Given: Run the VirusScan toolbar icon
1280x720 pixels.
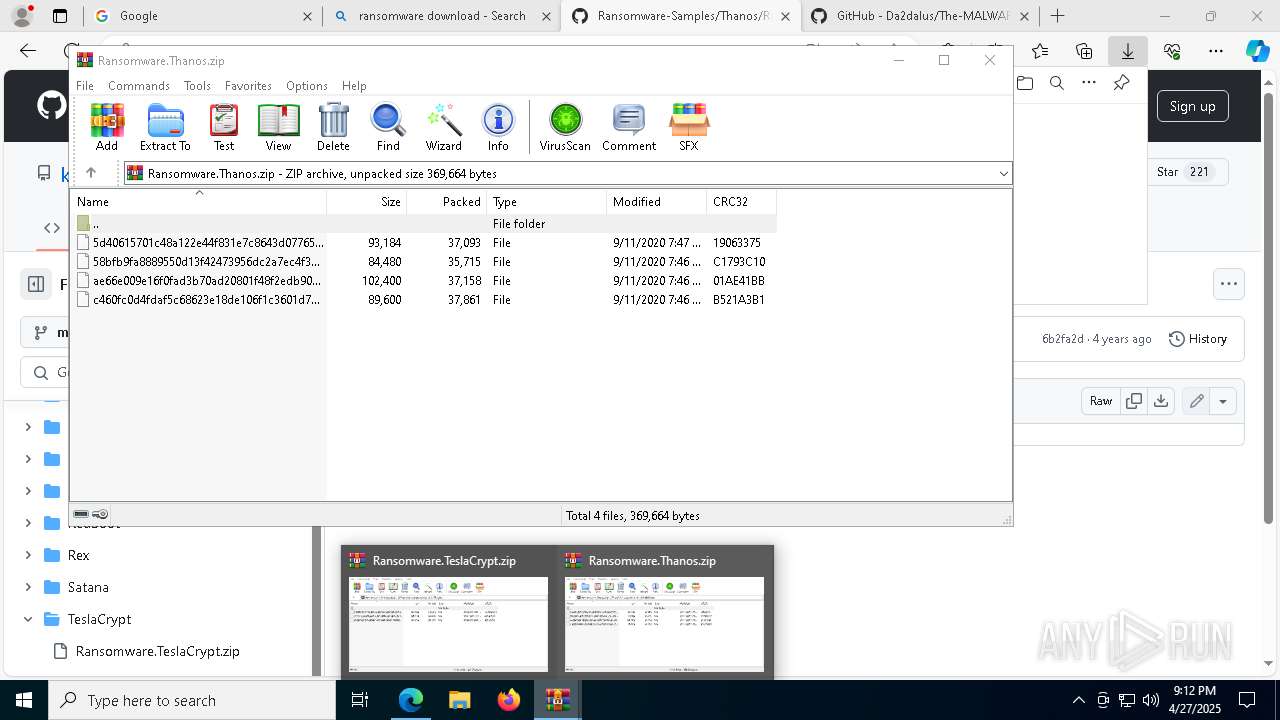Looking at the screenshot, I should pyautogui.click(x=565, y=127).
